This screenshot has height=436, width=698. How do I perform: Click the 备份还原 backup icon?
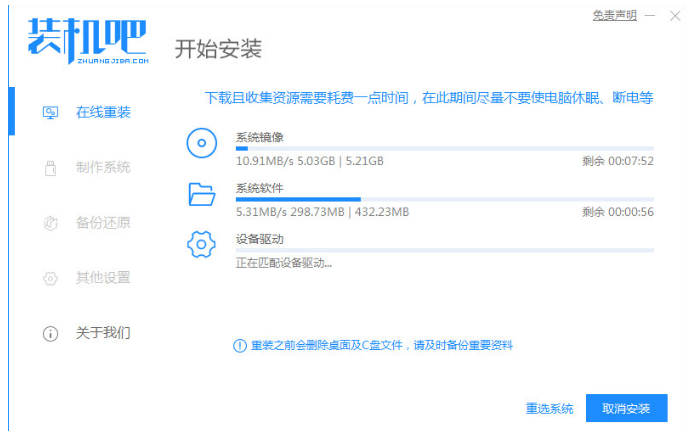click(50, 222)
